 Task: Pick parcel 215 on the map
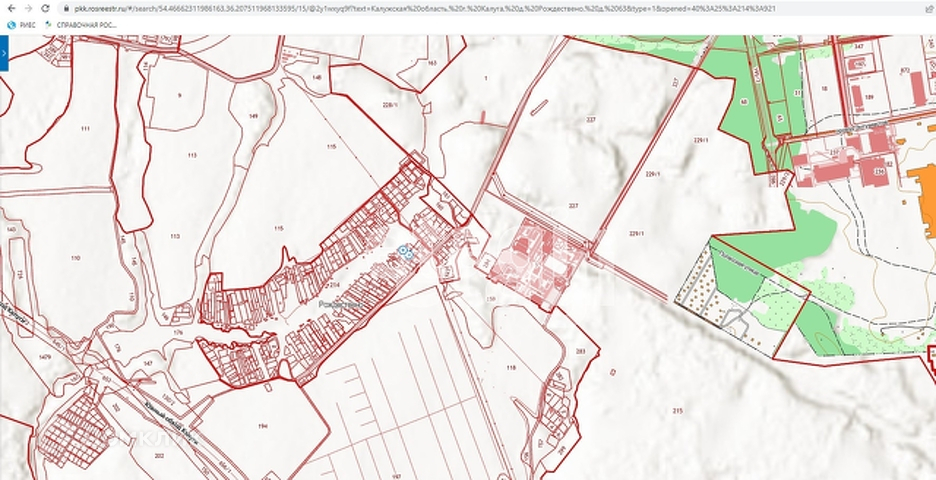click(x=678, y=411)
